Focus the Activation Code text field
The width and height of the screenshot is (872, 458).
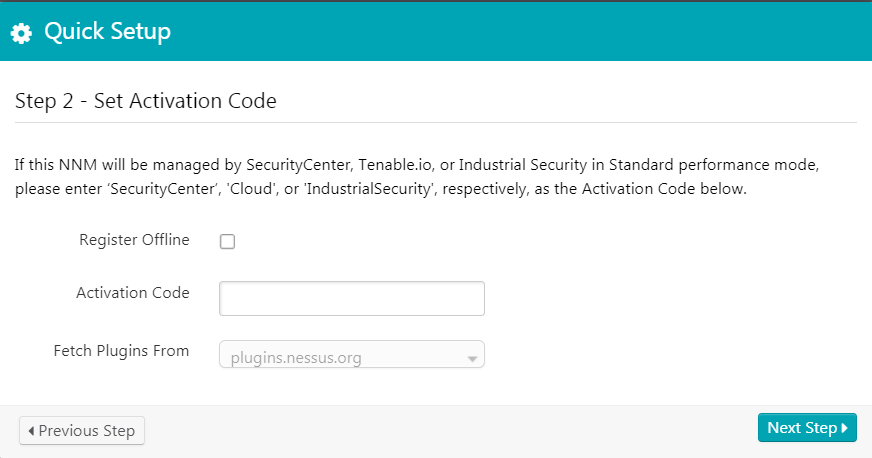click(351, 298)
